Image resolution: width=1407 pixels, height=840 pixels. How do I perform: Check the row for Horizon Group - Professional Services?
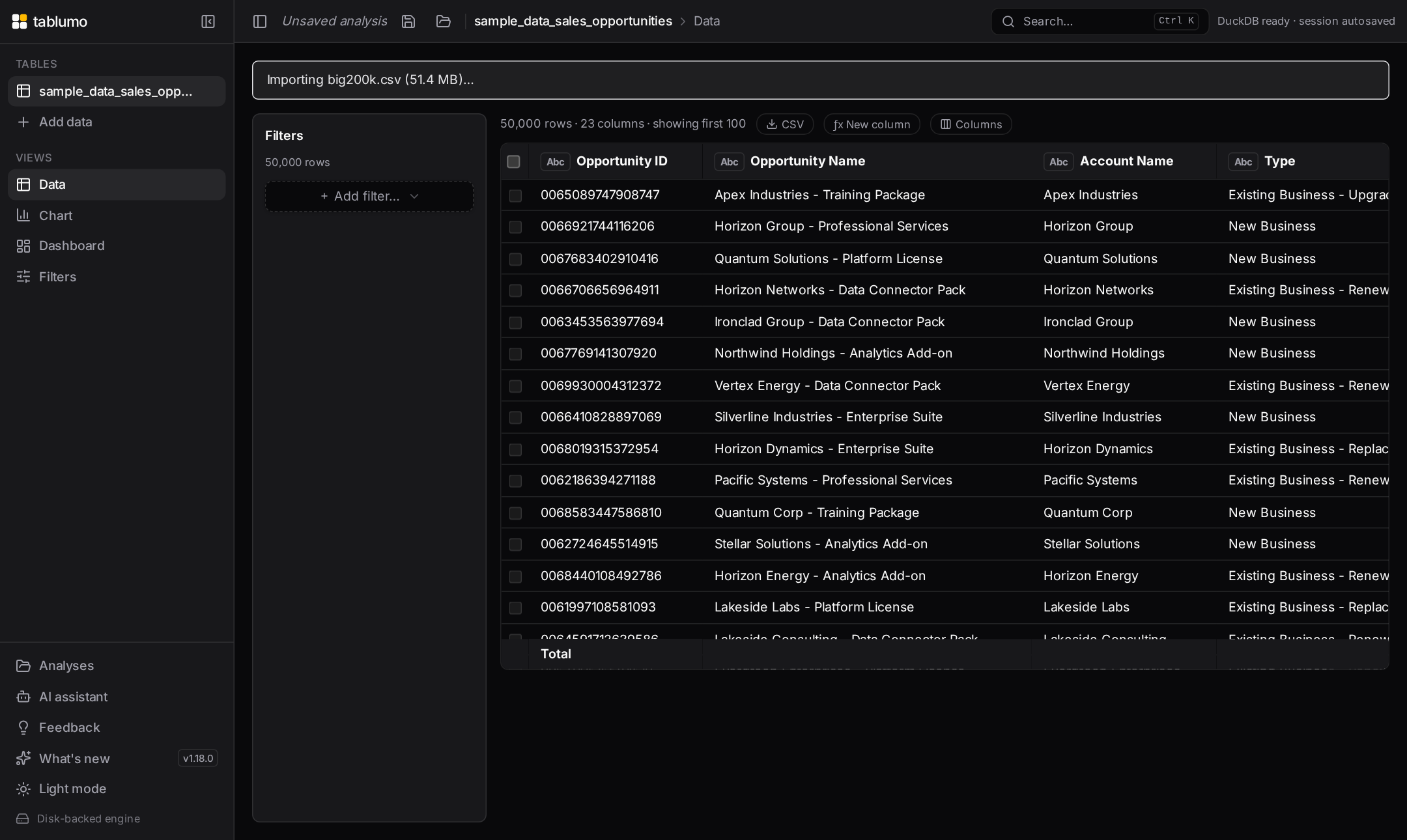[x=515, y=227]
